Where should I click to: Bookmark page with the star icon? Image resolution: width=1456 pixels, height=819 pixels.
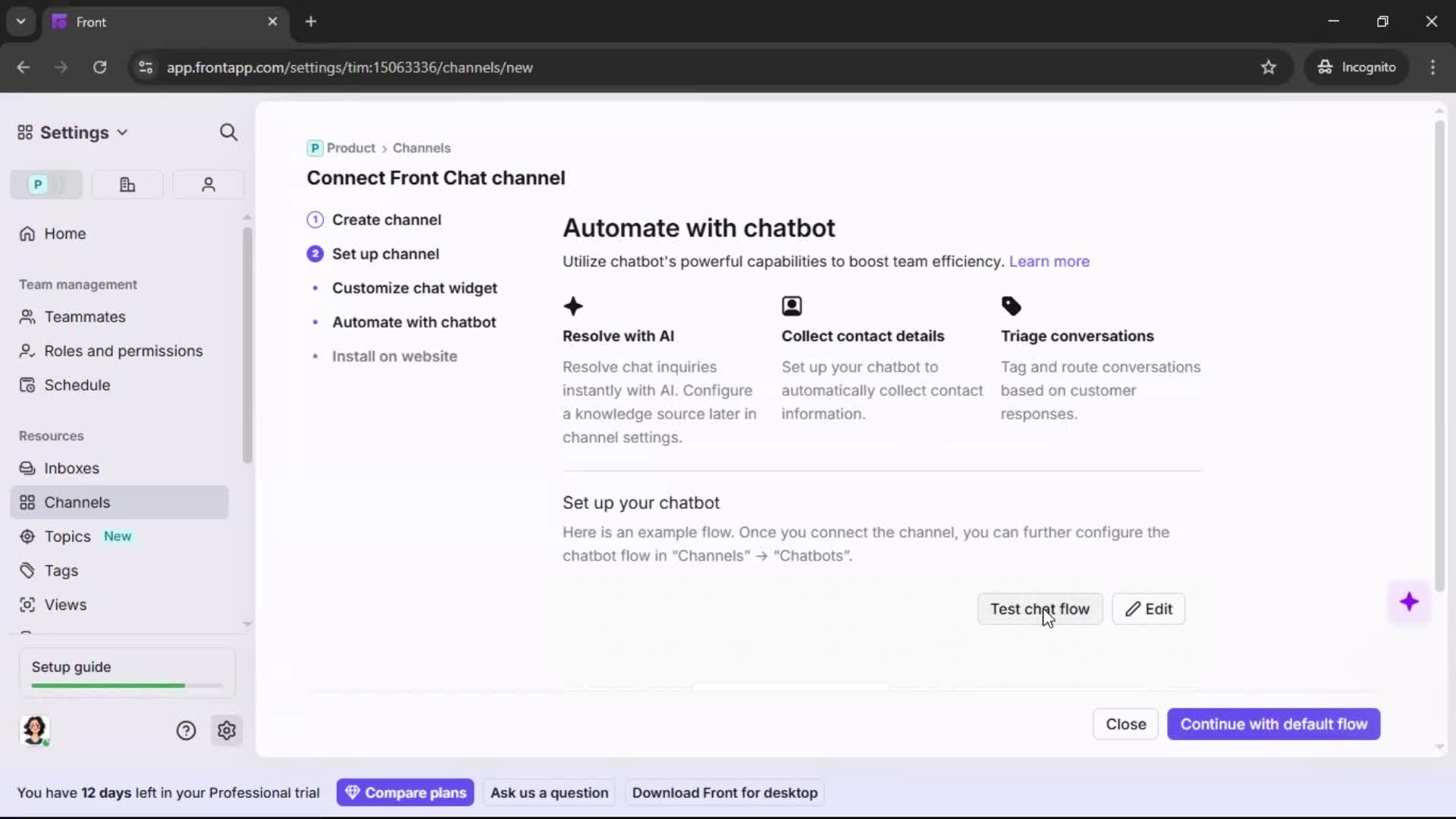pos(1269,67)
